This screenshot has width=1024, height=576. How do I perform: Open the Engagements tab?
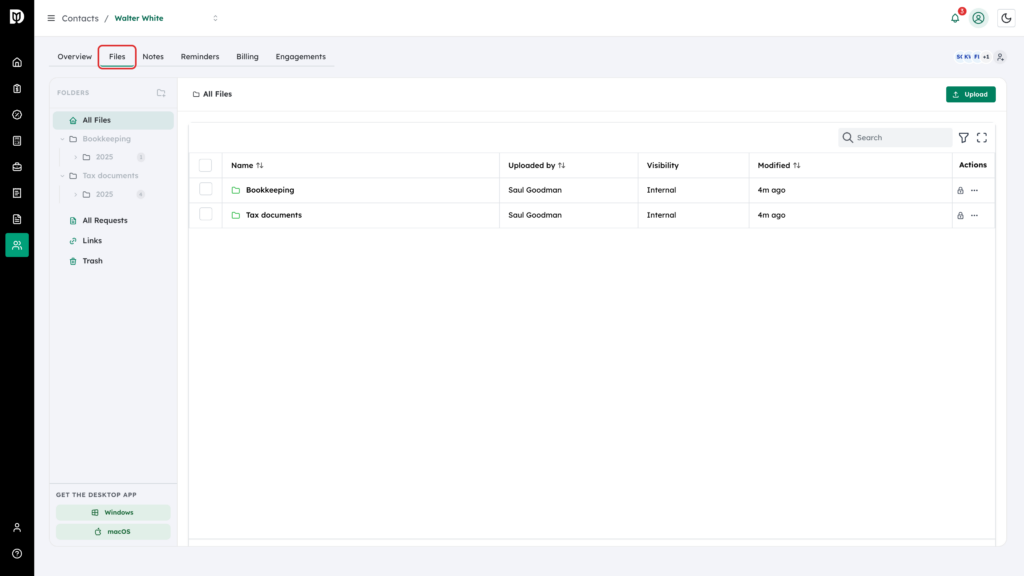click(x=300, y=57)
